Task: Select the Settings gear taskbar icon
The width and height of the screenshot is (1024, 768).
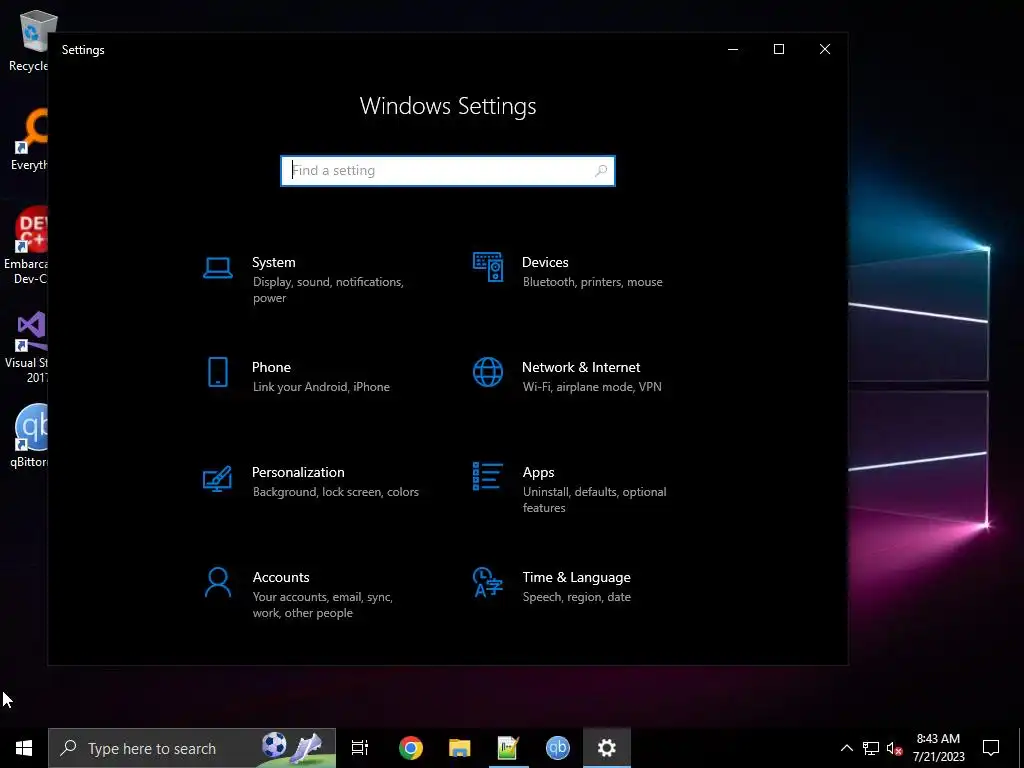Action: point(607,748)
